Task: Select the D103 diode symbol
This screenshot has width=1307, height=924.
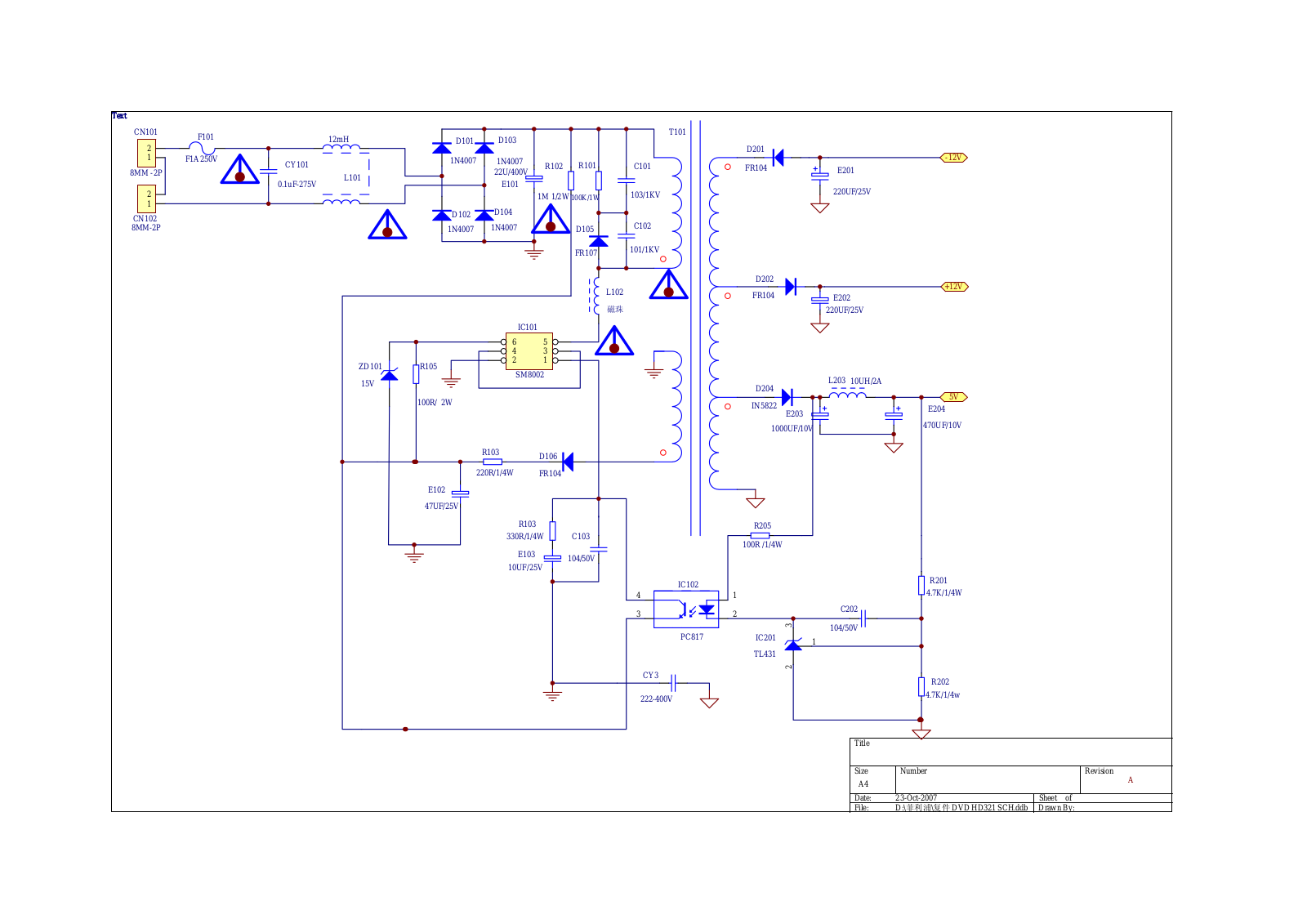Action: (484, 148)
